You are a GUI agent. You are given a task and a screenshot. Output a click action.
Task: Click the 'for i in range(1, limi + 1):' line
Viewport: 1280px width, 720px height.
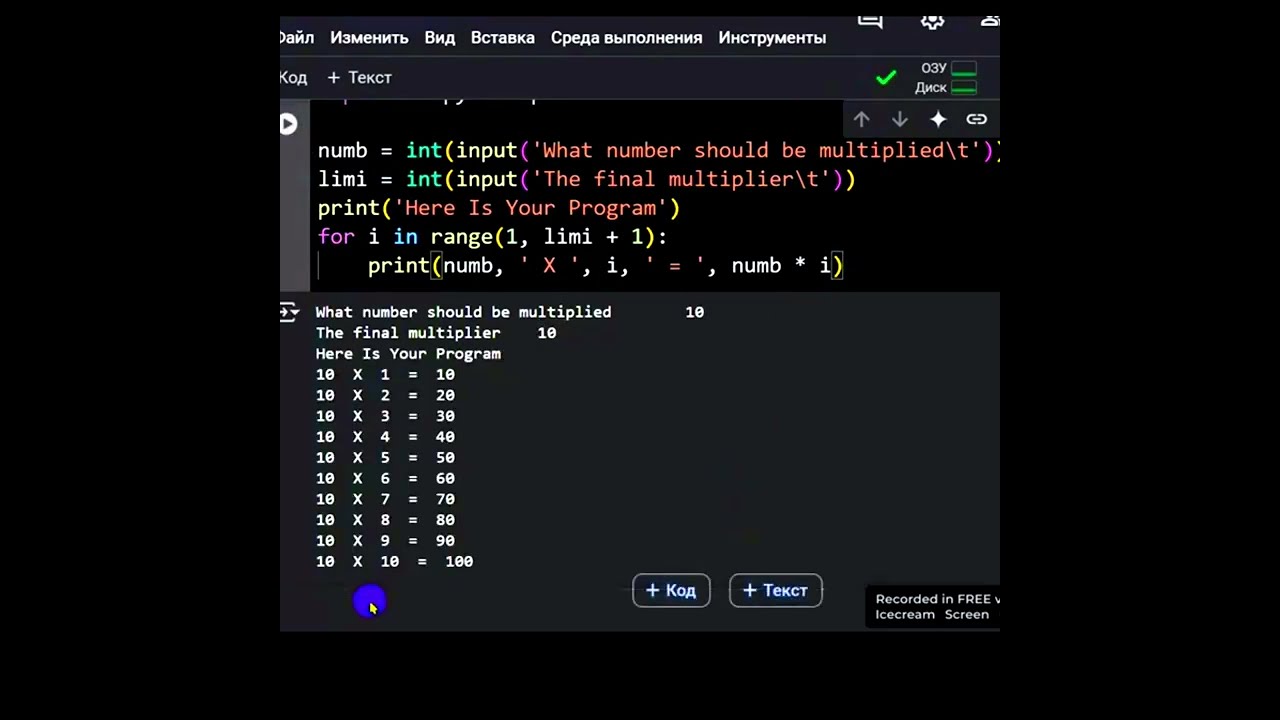(x=492, y=237)
